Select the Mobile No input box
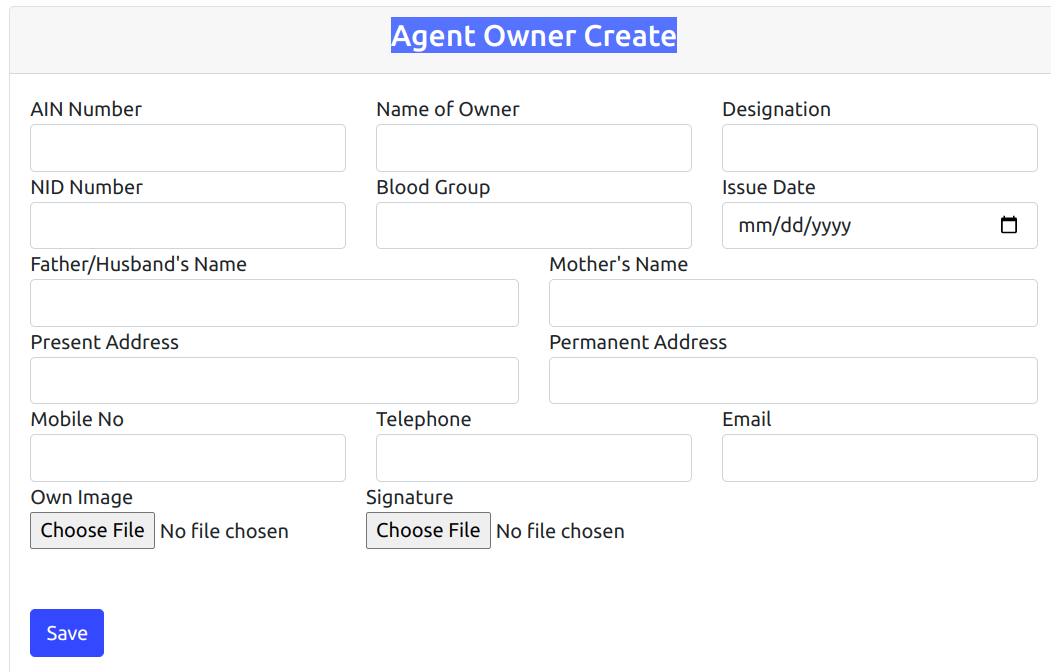 tap(188, 458)
